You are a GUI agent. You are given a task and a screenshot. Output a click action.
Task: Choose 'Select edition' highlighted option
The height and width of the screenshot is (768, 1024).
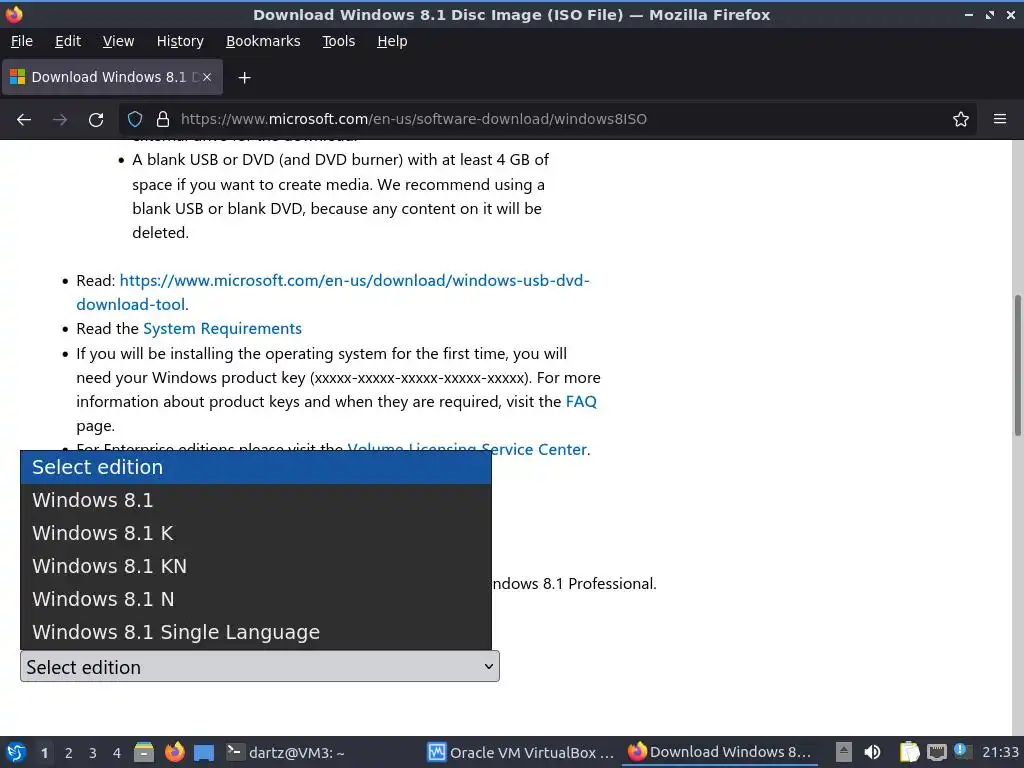point(256,468)
